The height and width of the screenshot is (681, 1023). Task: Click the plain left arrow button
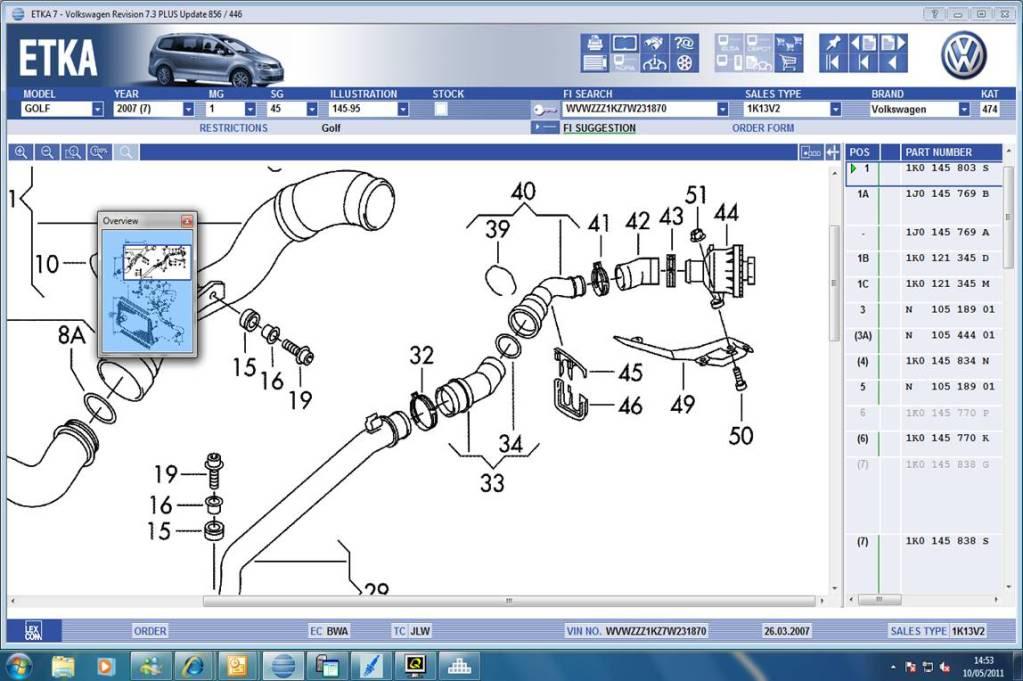point(893,63)
